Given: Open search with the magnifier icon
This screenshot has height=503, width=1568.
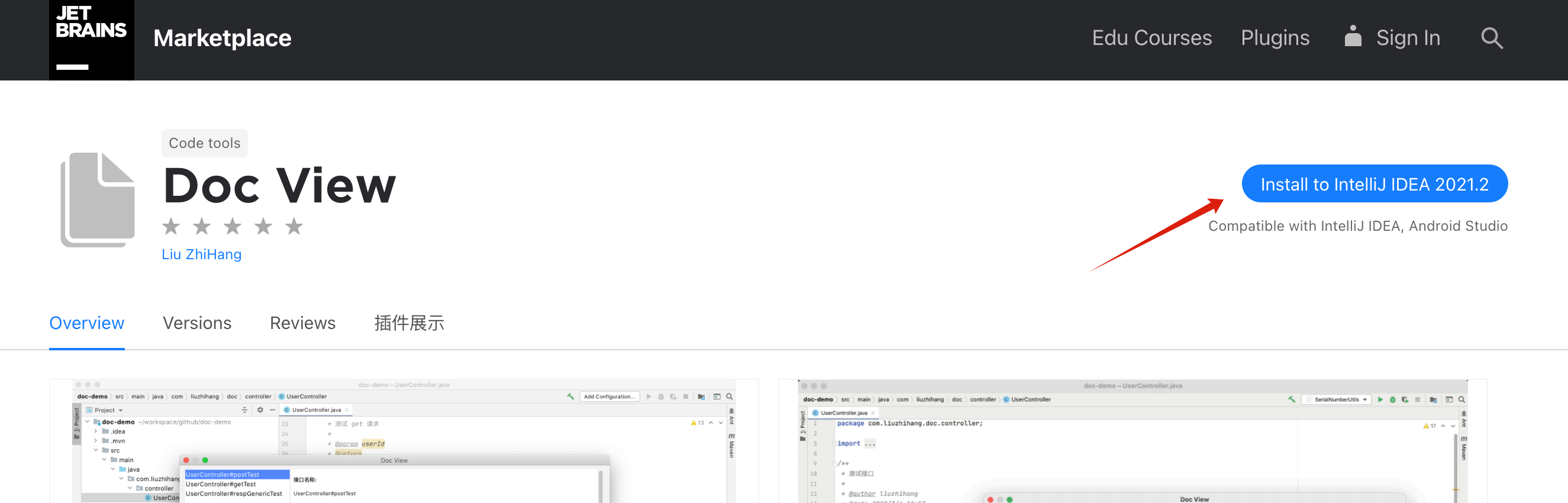Looking at the screenshot, I should pyautogui.click(x=1491, y=38).
